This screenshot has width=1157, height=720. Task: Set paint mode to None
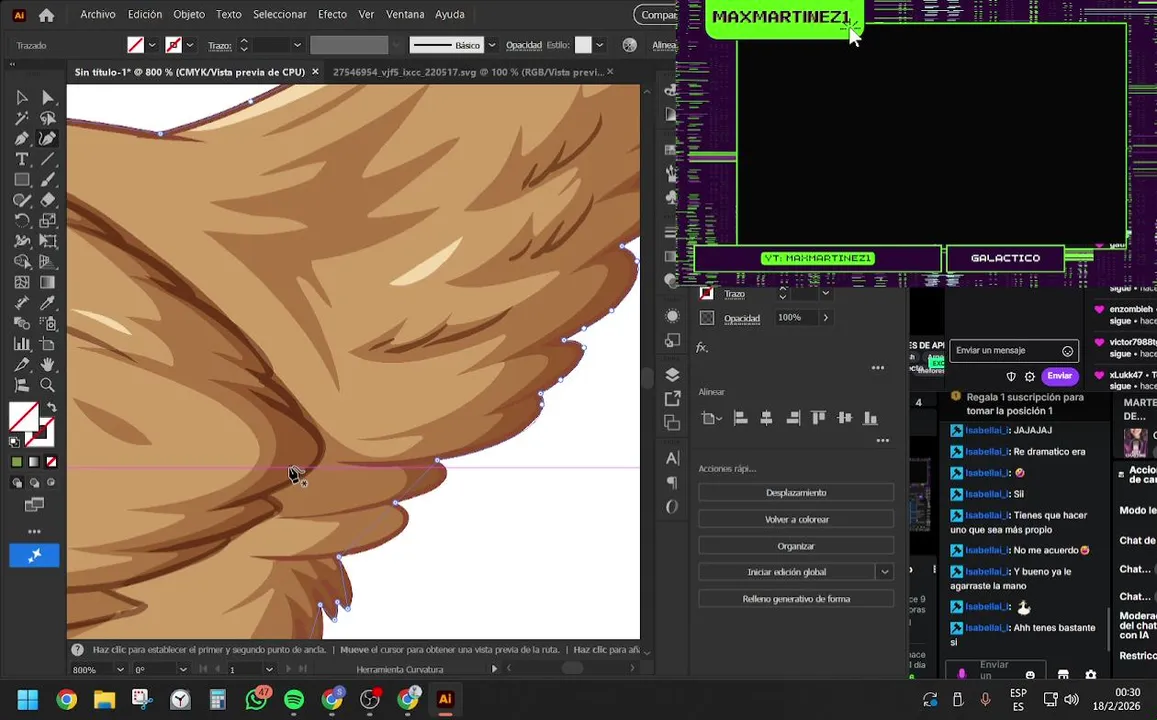click(x=51, y=462)
